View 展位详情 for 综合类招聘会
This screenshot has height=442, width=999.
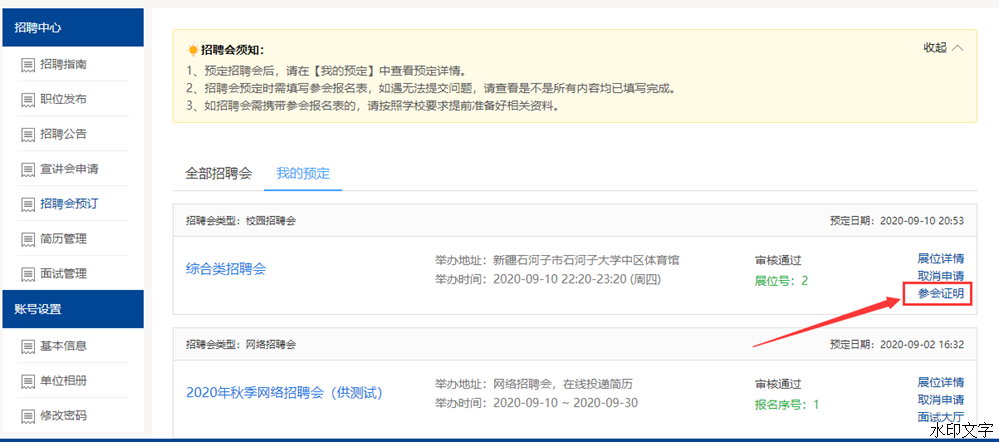click(940, 260)
